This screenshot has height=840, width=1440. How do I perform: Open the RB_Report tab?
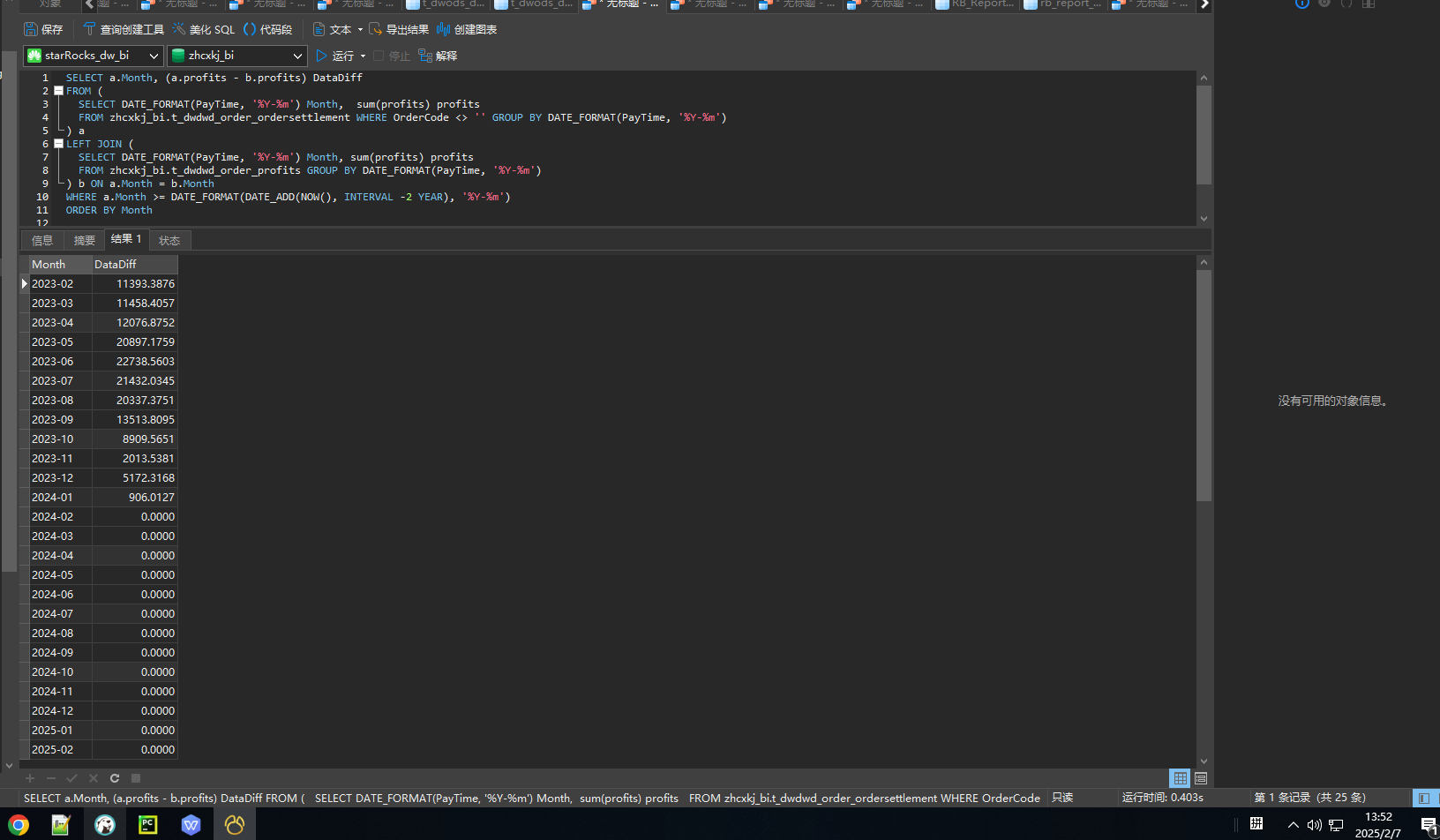pyautogui.click(x=976, y=4)
